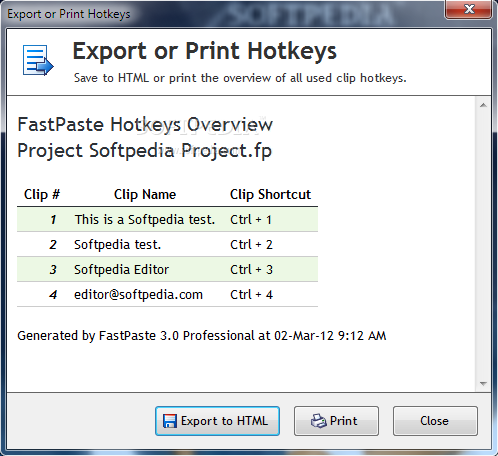The width and height of the screenshot is (498, 456).
Task: Click the 'Save to HTML or print' description text
Action: (240, 78)
